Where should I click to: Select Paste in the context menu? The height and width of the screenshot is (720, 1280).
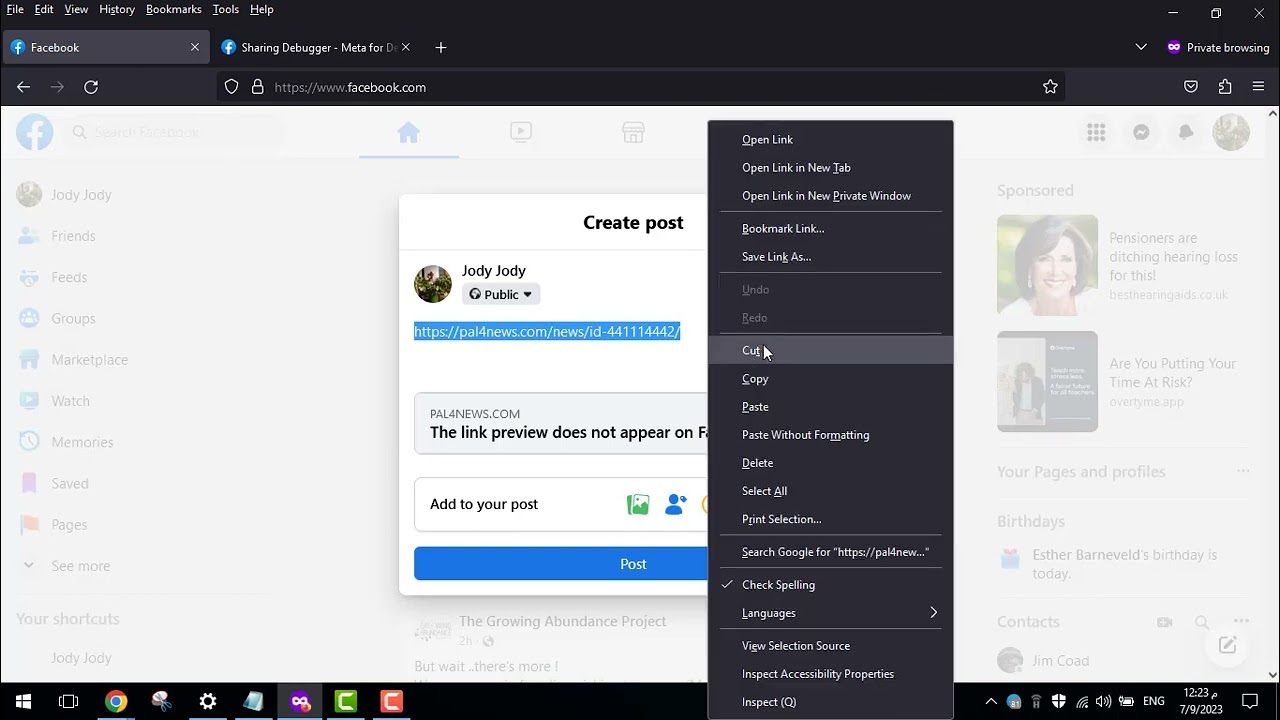tap(831, 407)
